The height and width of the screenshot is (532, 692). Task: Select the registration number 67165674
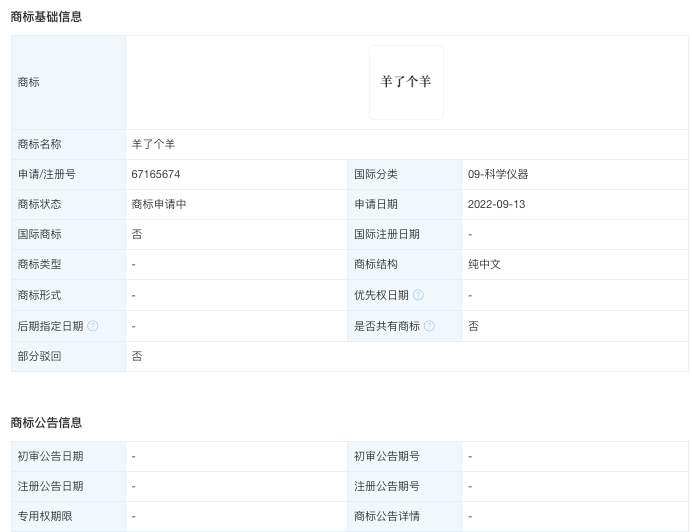156,174
